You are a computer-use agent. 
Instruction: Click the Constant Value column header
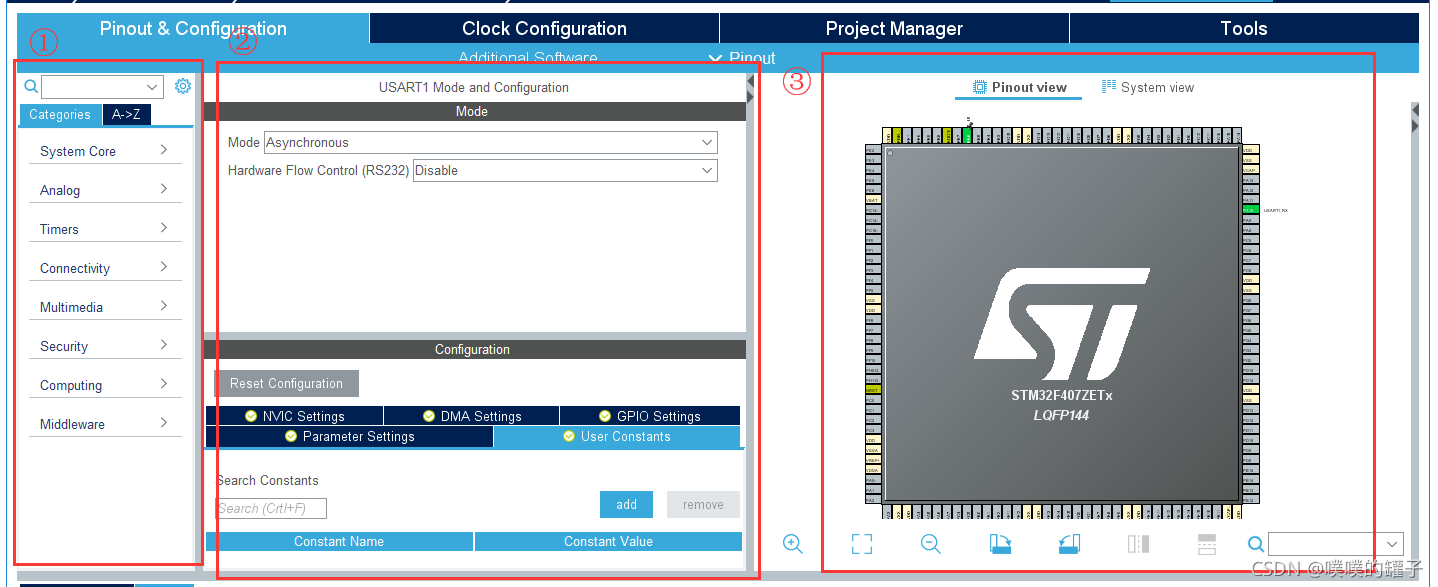pos(608,541)
